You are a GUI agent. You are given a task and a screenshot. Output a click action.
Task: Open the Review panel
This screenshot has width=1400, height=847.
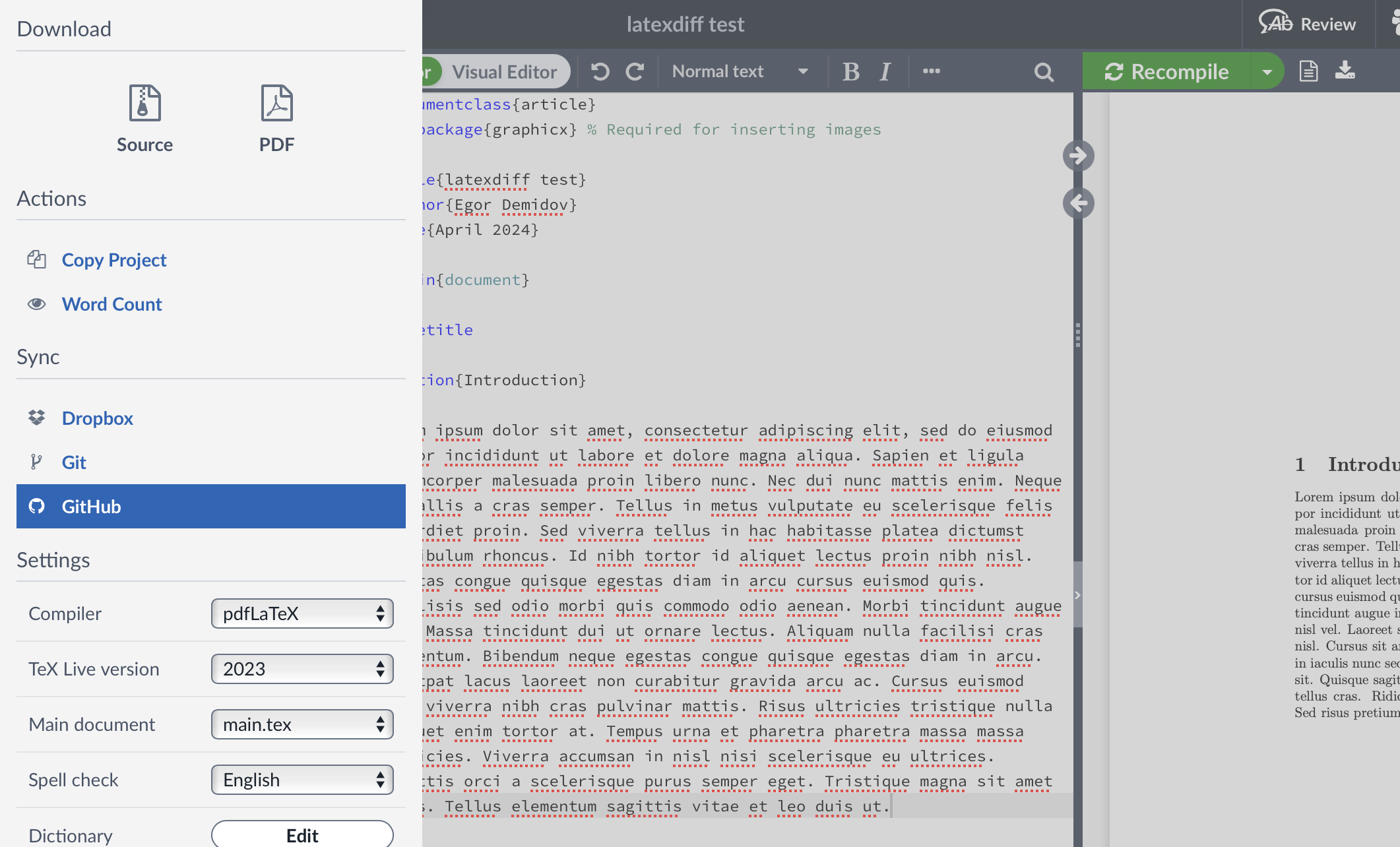(1306, 24)
